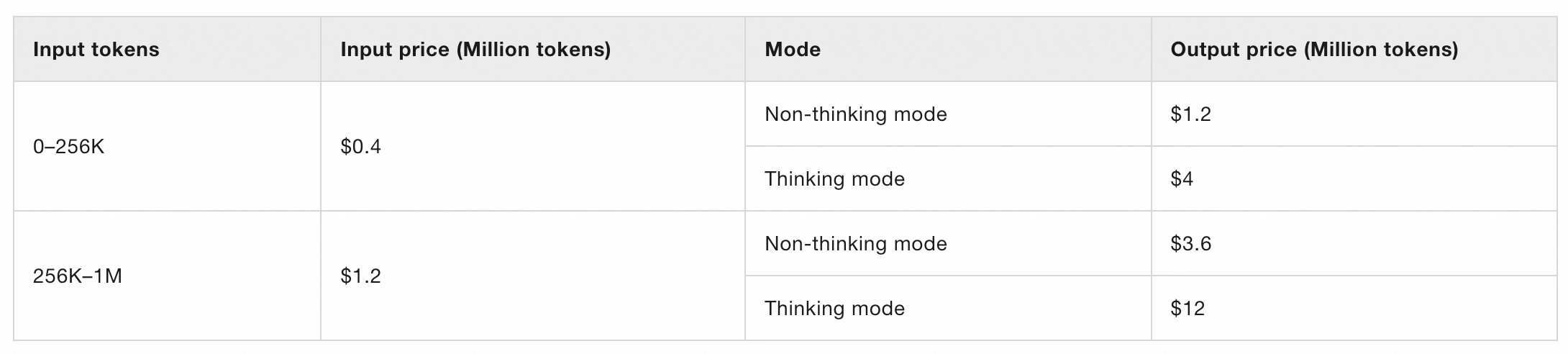1568x354 pixels.
Task: Select the $12 output price value
Action: pyautogui.click(x=1187, y=309)
